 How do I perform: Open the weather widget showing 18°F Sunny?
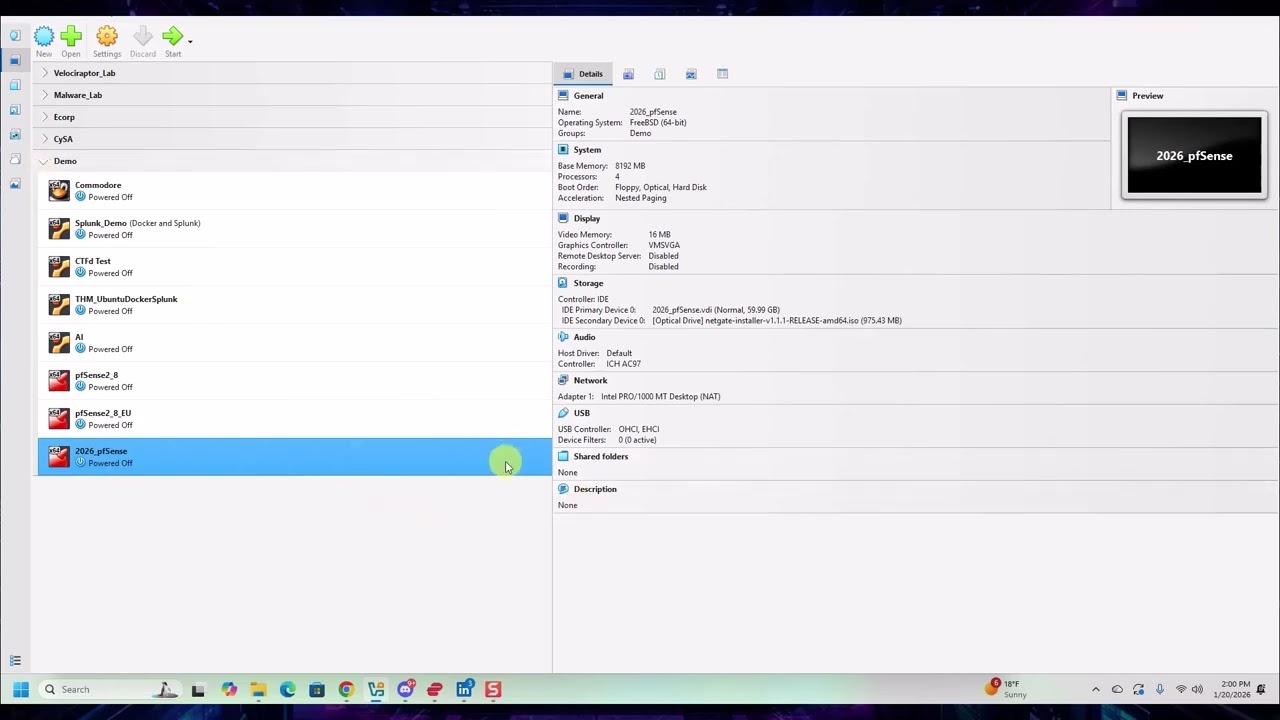click(x=1006, y=689)
